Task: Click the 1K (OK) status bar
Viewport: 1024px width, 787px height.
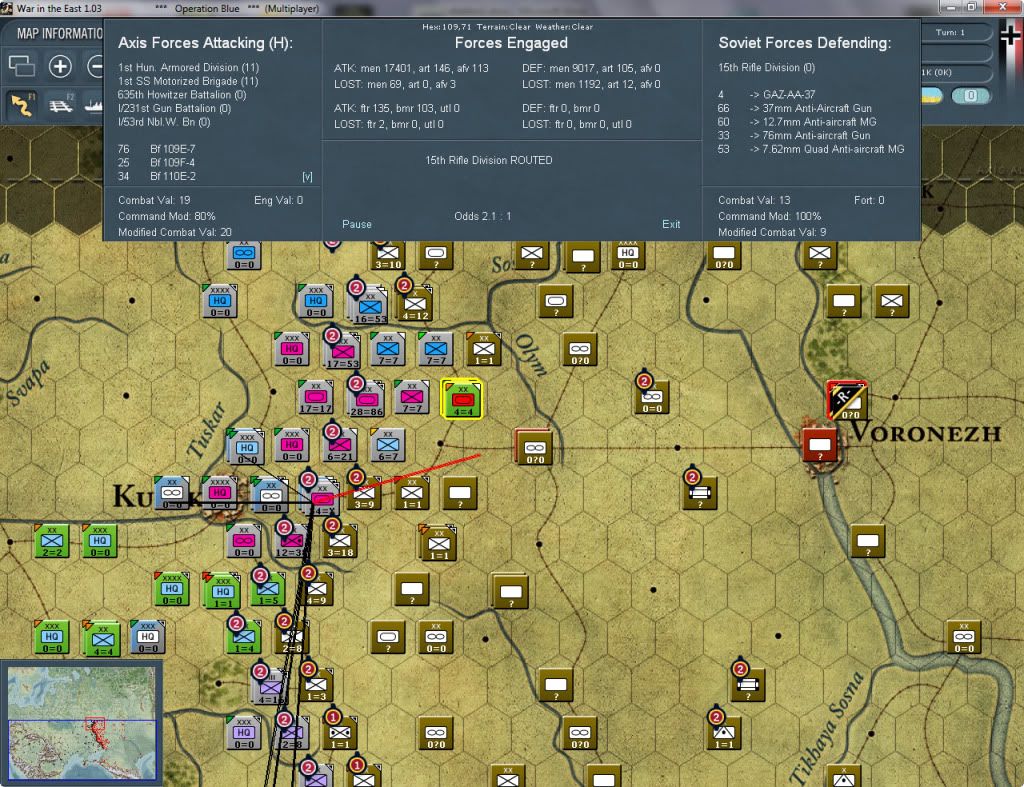Action: 951,72
